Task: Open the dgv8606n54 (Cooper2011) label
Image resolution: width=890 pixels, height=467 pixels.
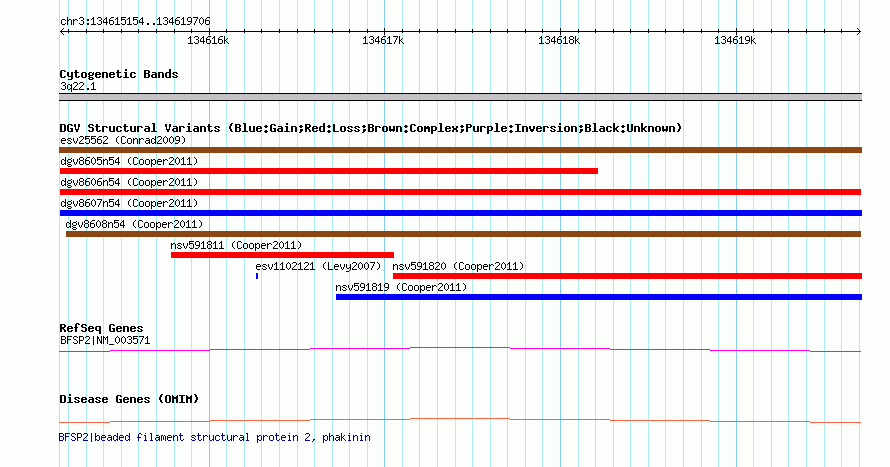Action: (x=129, y=182)
